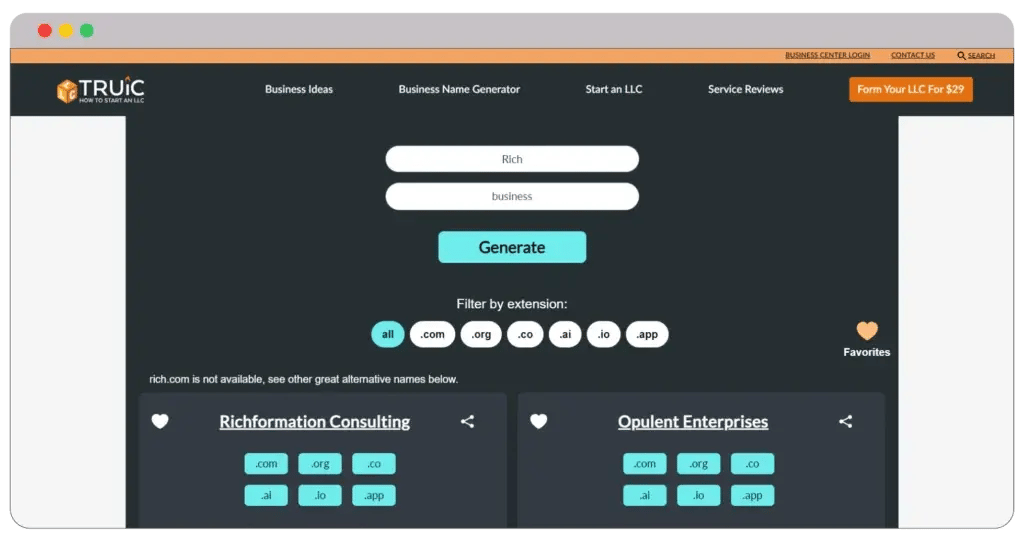Open the Business Center Login link
This screenshot has width=1024, height=543.
pyautogui.click(x=827, y=56)
